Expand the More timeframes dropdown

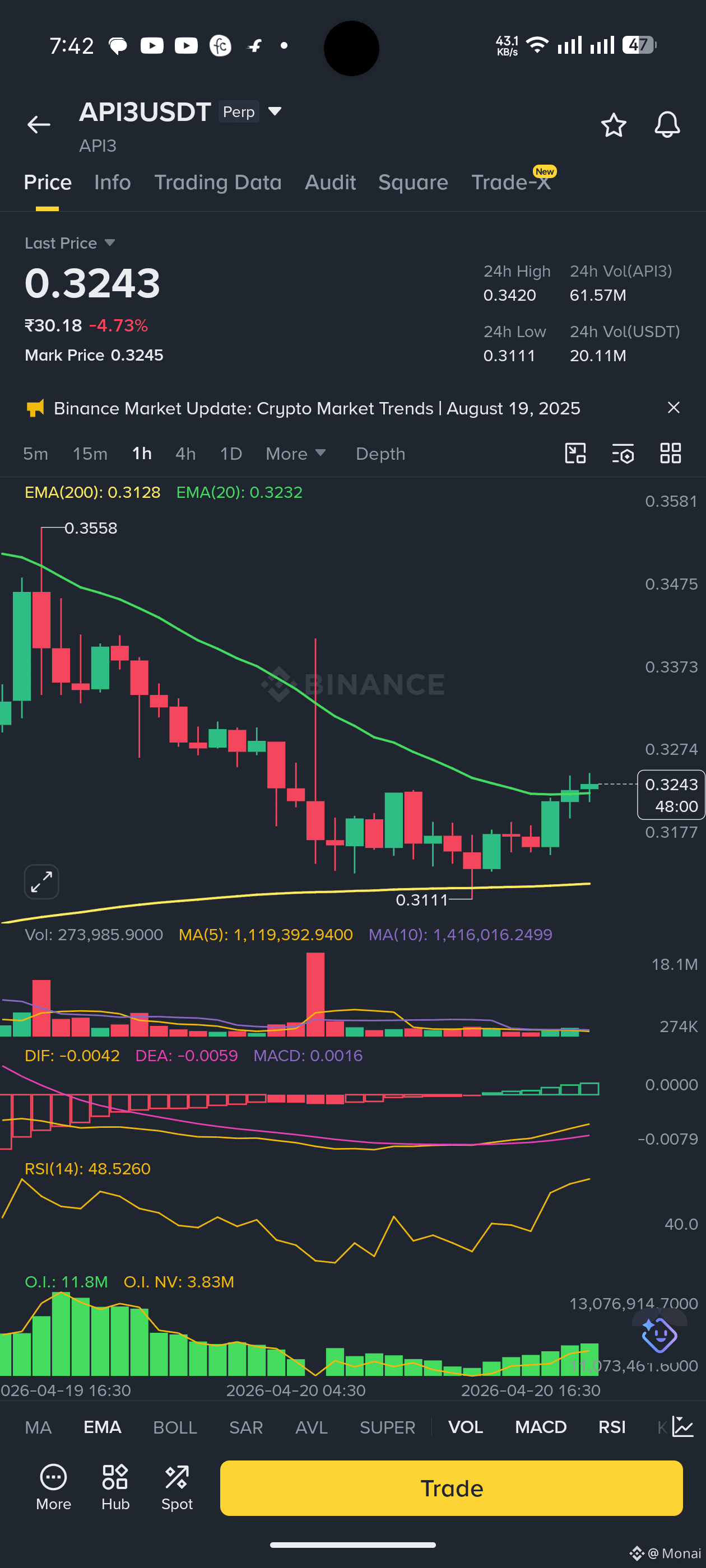[x=296, y=454]
